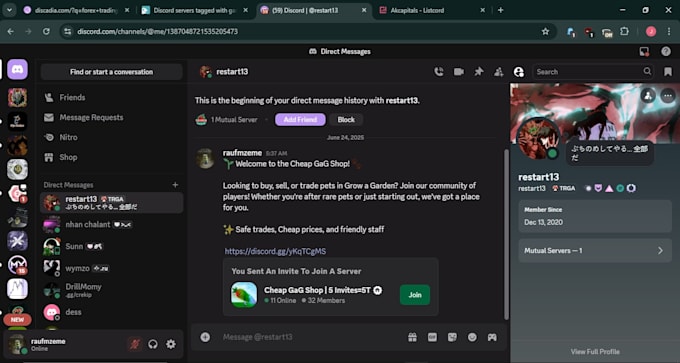The height and width of the screenshot is (363, 680).
Task: Open Message Requests
Action: 112,118
